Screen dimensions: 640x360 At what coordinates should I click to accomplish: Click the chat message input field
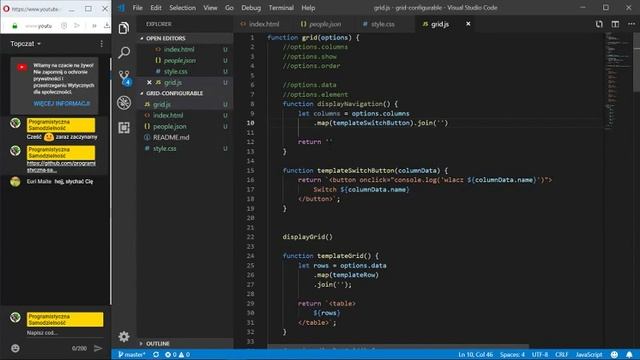pos(64,333)
